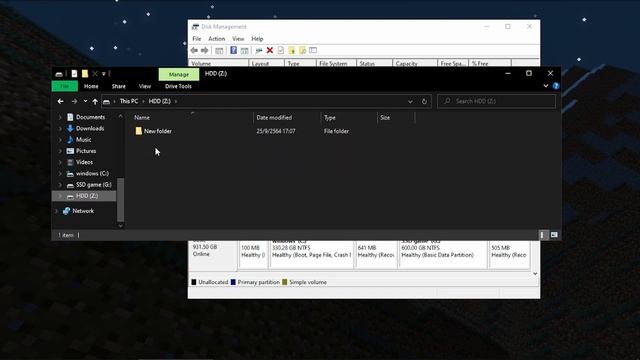
Task: Click the red X delete icon in Disk Management
Action: [270, 50]
